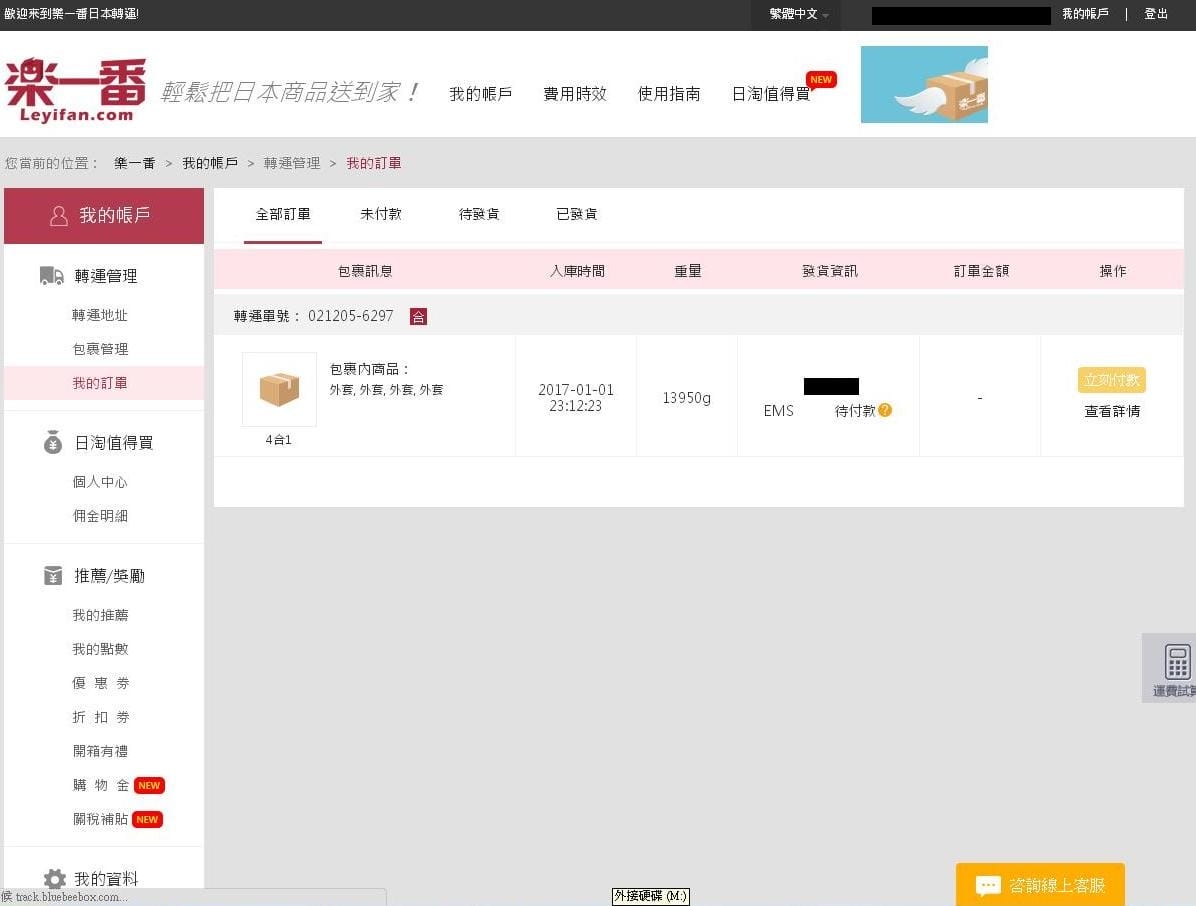Viewport: 1196px width, 906px height.
Task: Click the flying package banner image
Action: click(924, 85)
